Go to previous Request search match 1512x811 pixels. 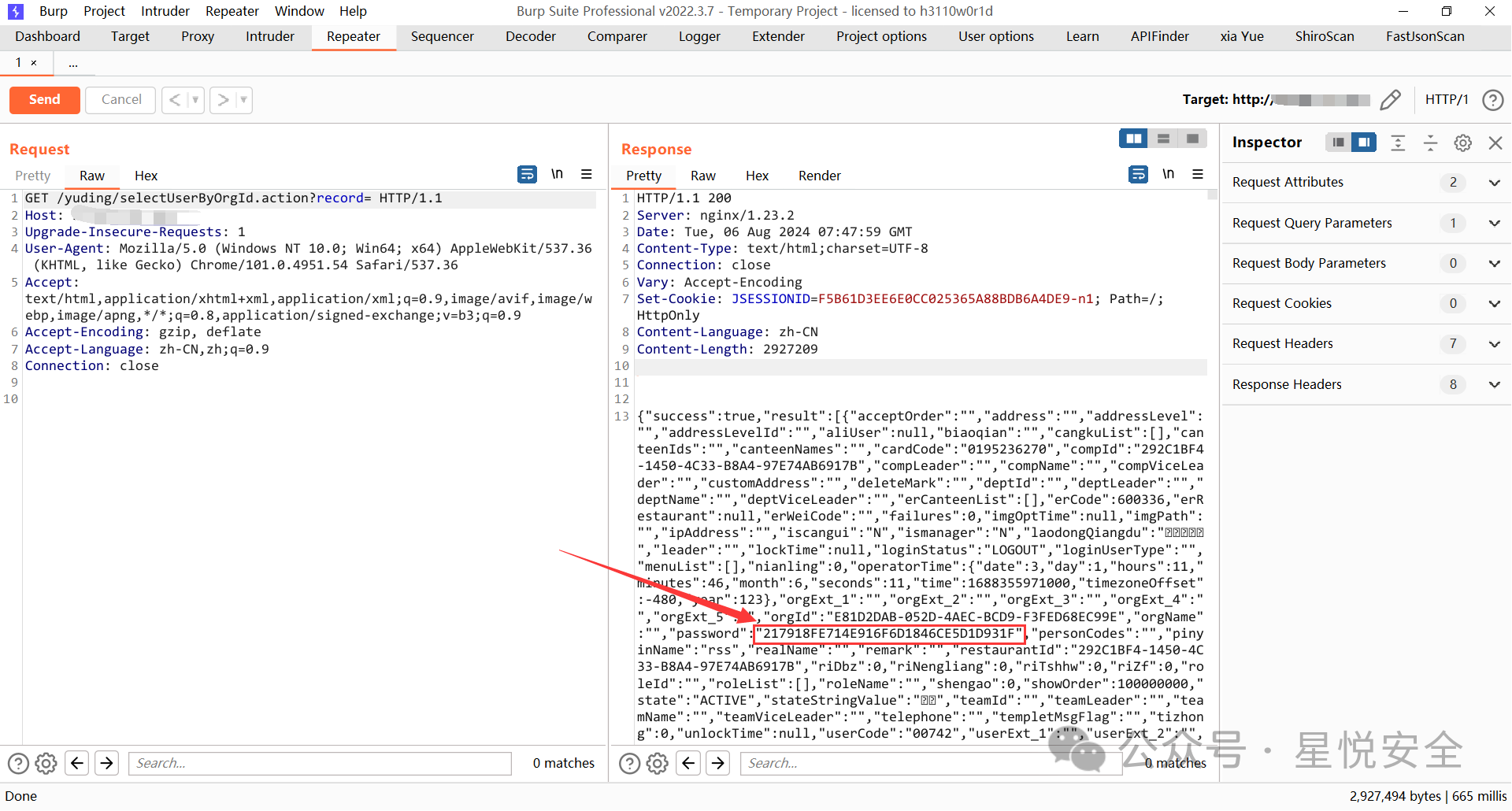click(x=77, y=763)
